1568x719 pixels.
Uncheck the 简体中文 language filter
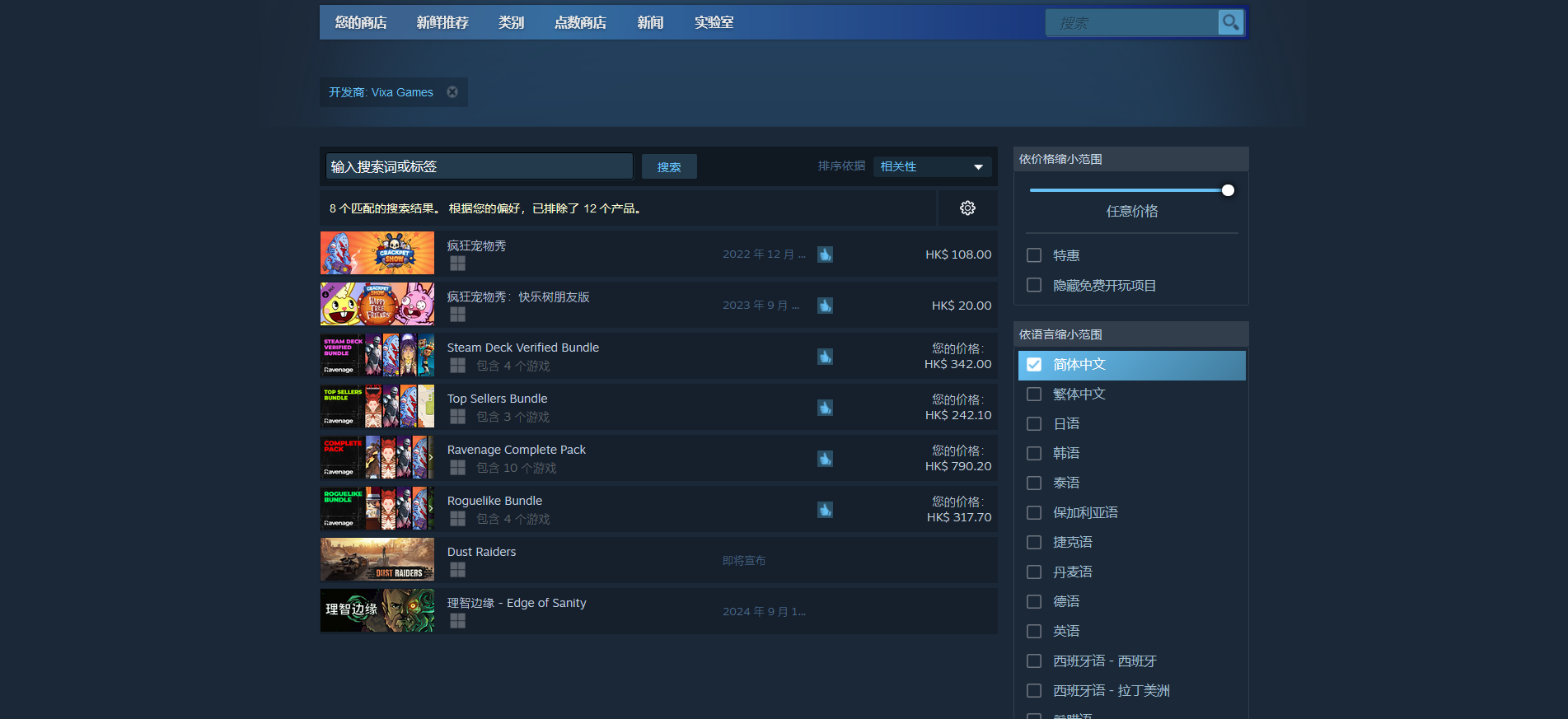(1034, 364)
